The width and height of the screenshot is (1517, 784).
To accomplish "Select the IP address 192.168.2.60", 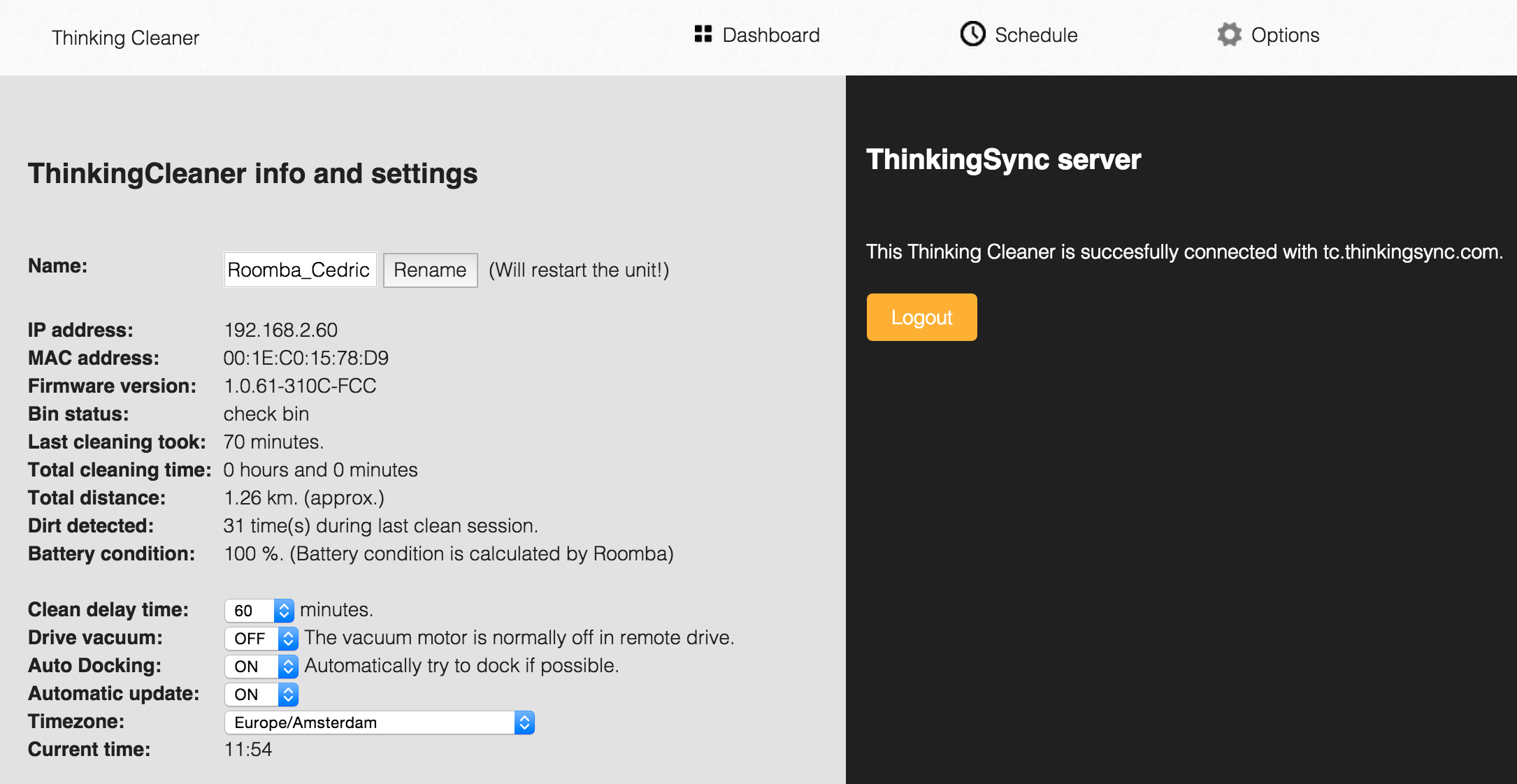I will 280,330.
